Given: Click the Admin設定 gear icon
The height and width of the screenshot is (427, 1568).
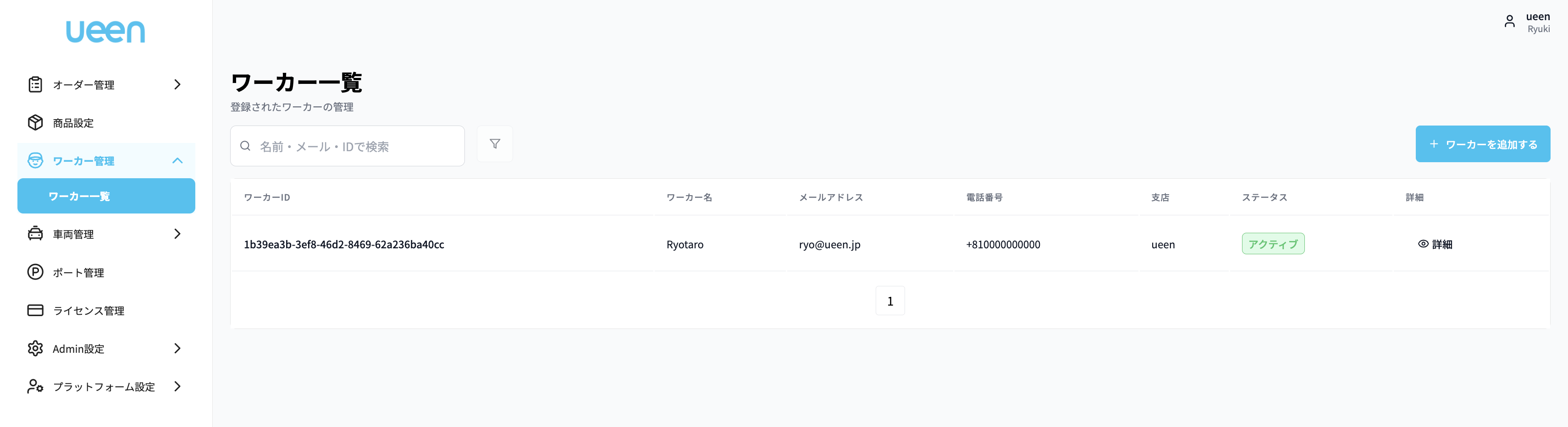Looking at the screenshot, I should click(35, 349).
